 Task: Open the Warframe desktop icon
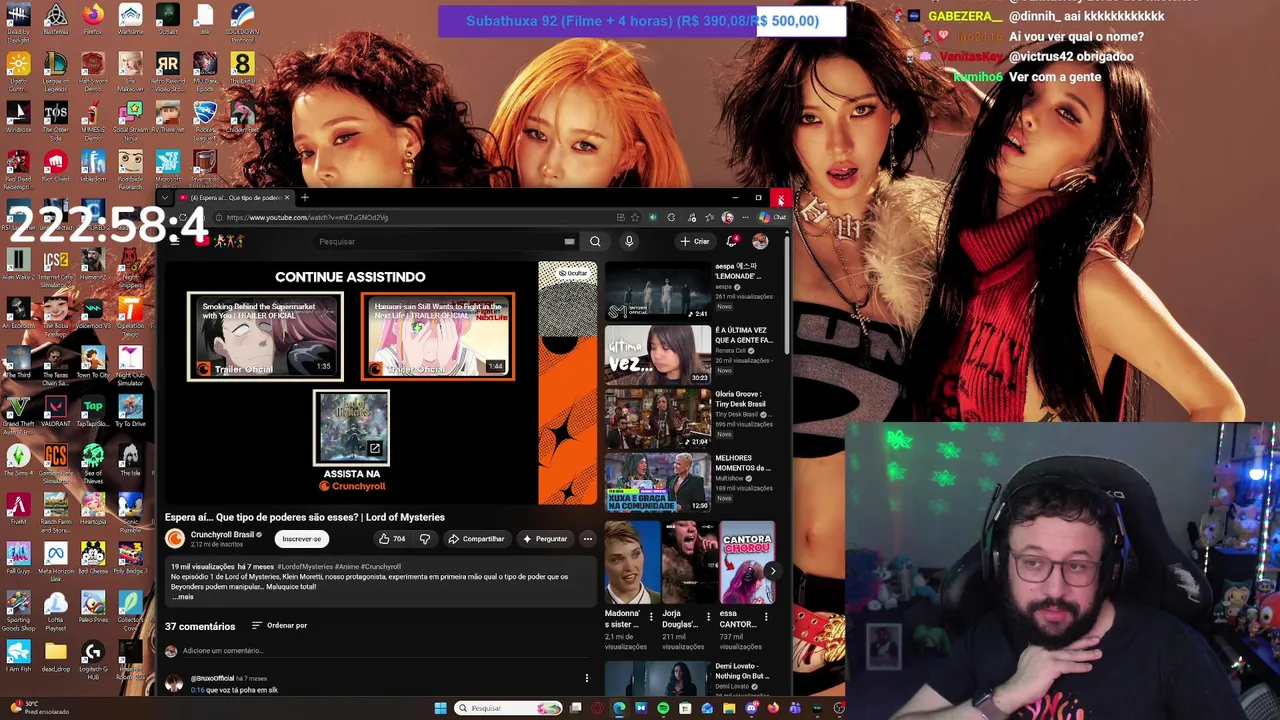(130, 19)
